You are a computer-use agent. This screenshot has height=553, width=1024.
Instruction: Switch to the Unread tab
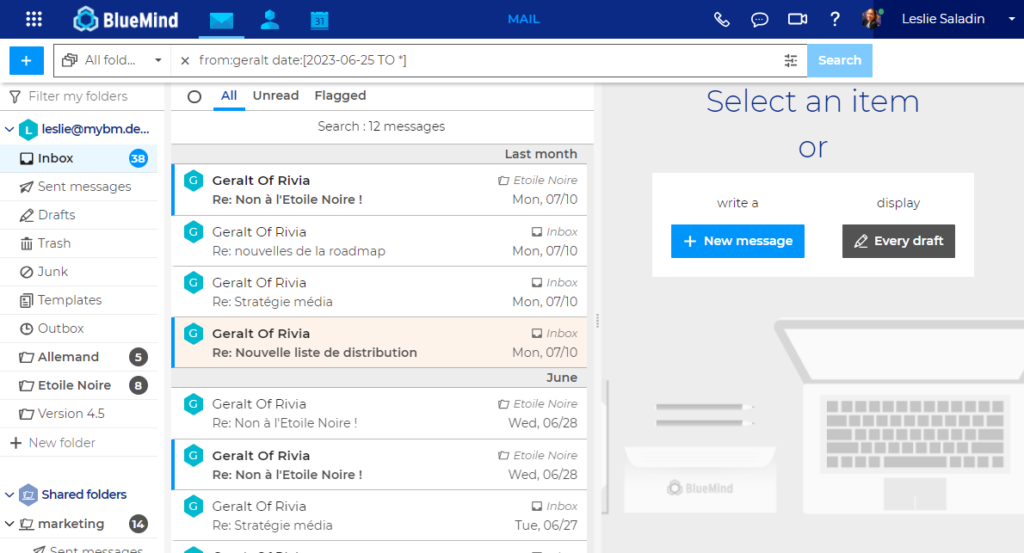pos(276,95)
